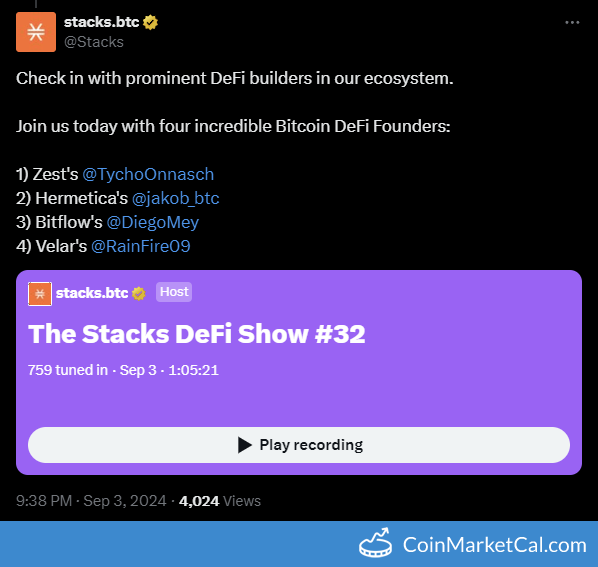Click the 4,024 Views count
Viewport: 598px width, 567px height.
[x=220, y=501]
